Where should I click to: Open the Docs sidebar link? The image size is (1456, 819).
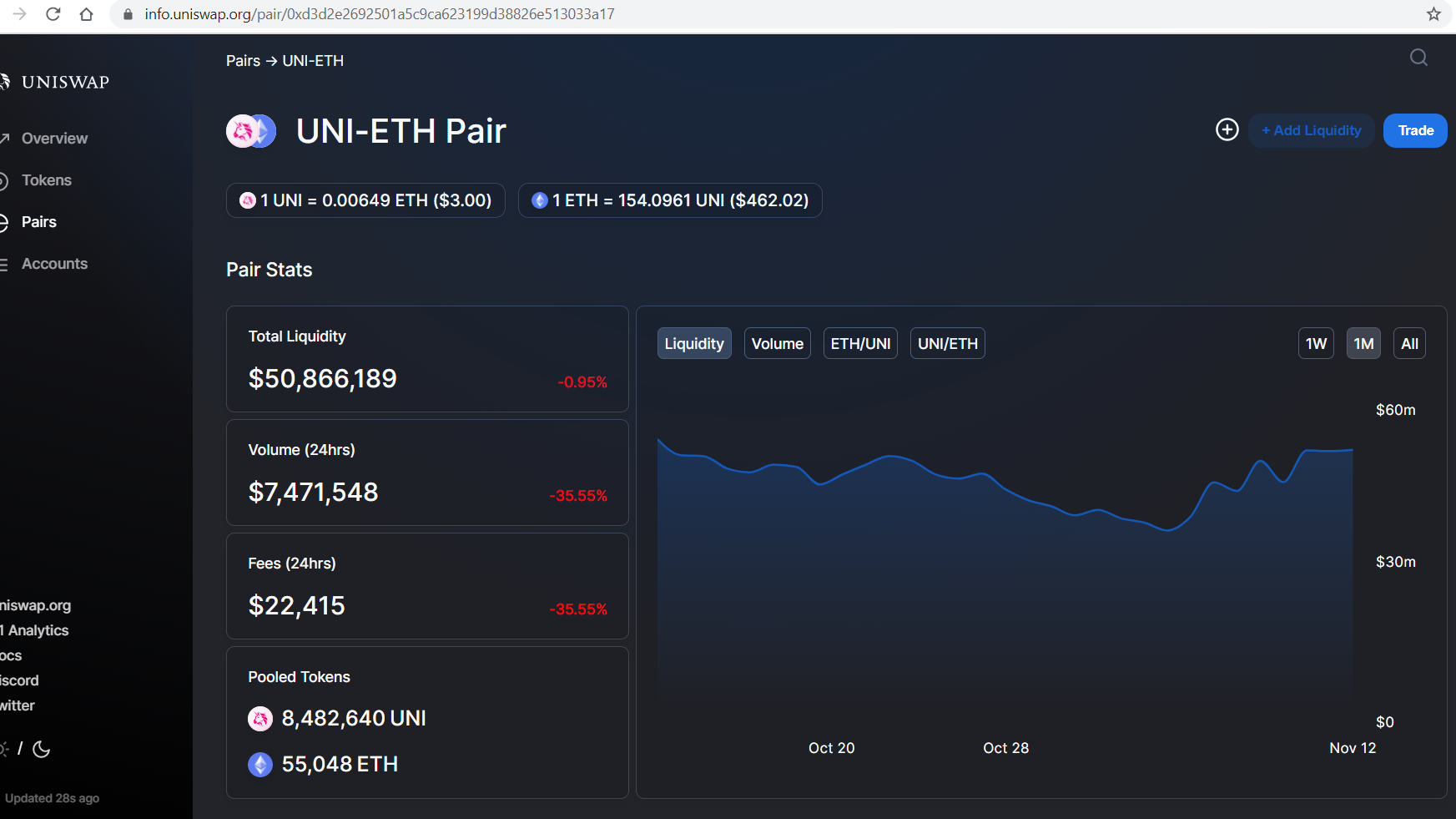click(11, 655)
